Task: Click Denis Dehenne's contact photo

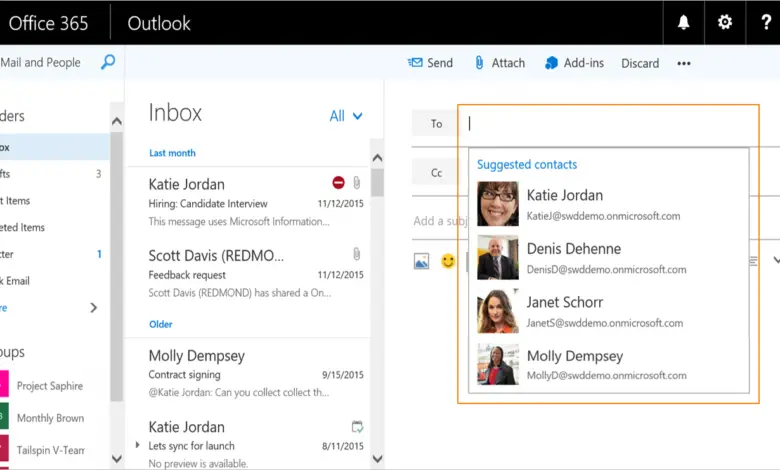Action: tap(497, 258)
